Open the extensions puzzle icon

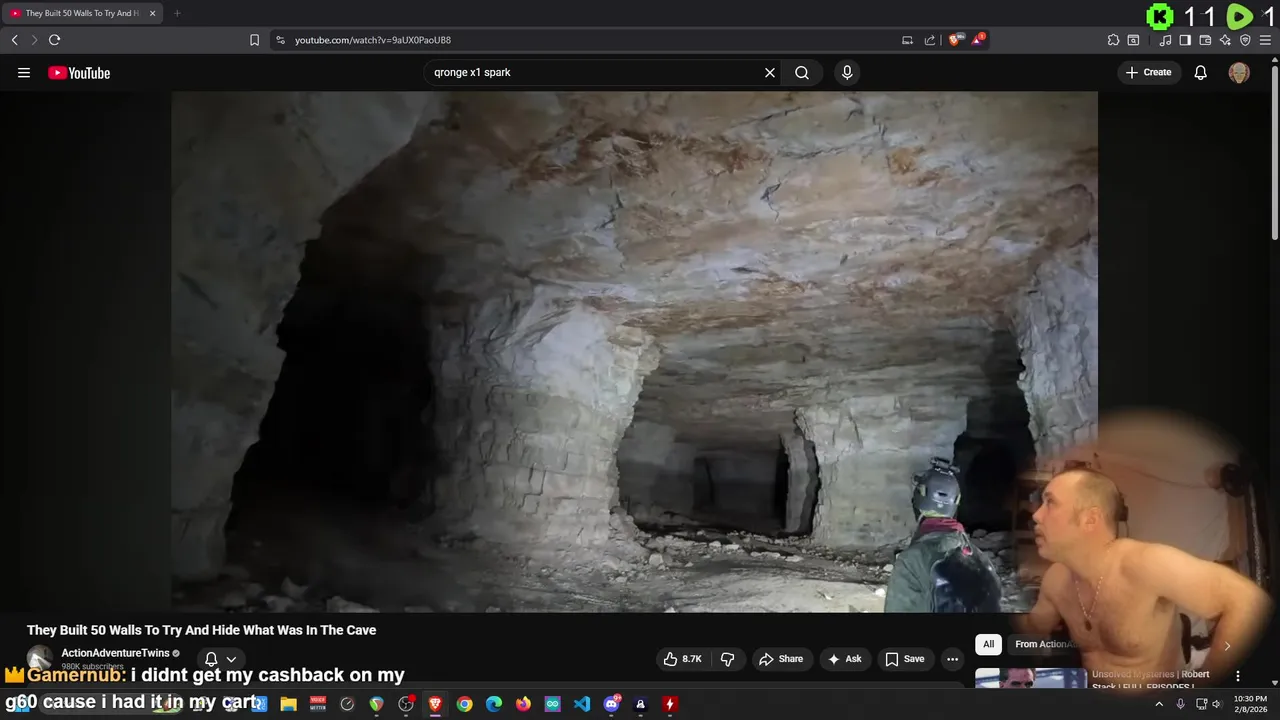point(1113,40)
